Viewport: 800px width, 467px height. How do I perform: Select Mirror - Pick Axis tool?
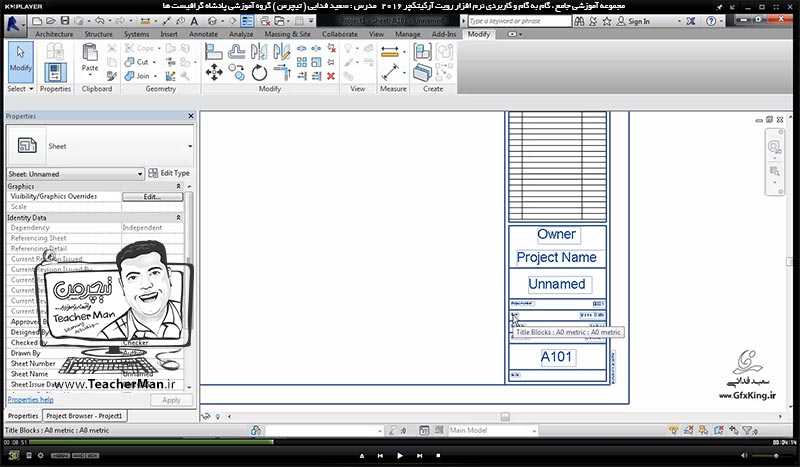point(259,51)
